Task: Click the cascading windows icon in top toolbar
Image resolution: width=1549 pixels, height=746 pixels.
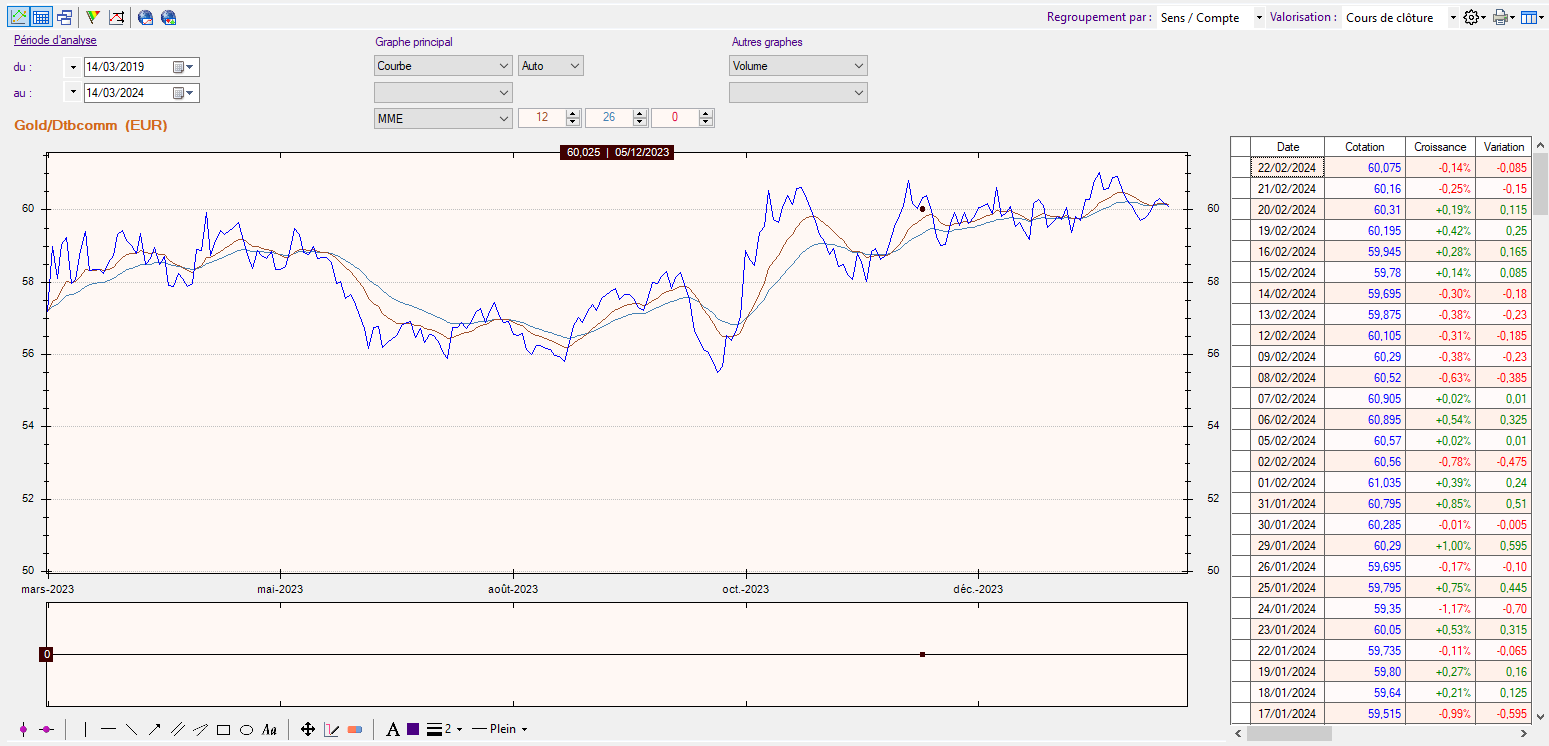Action: click(x=64, y=17)
